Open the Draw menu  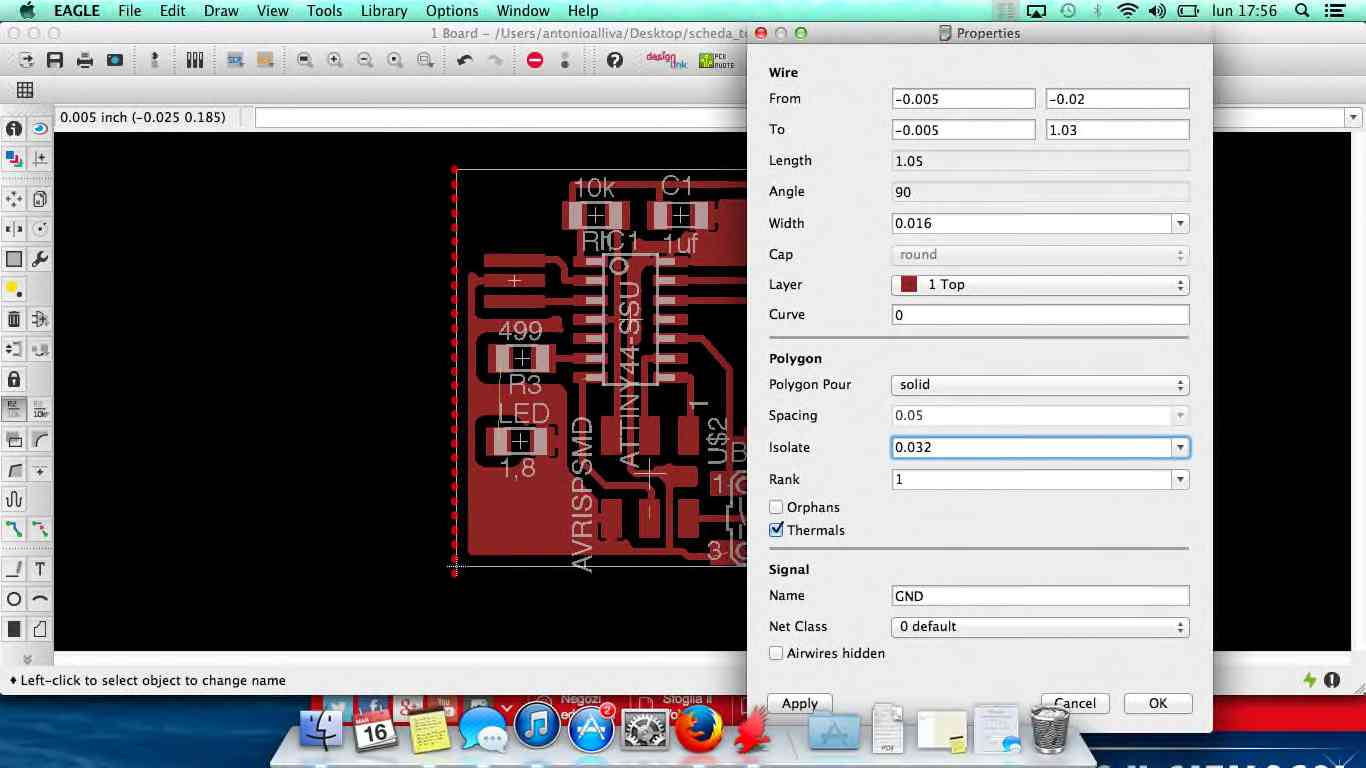click(221, 11)
